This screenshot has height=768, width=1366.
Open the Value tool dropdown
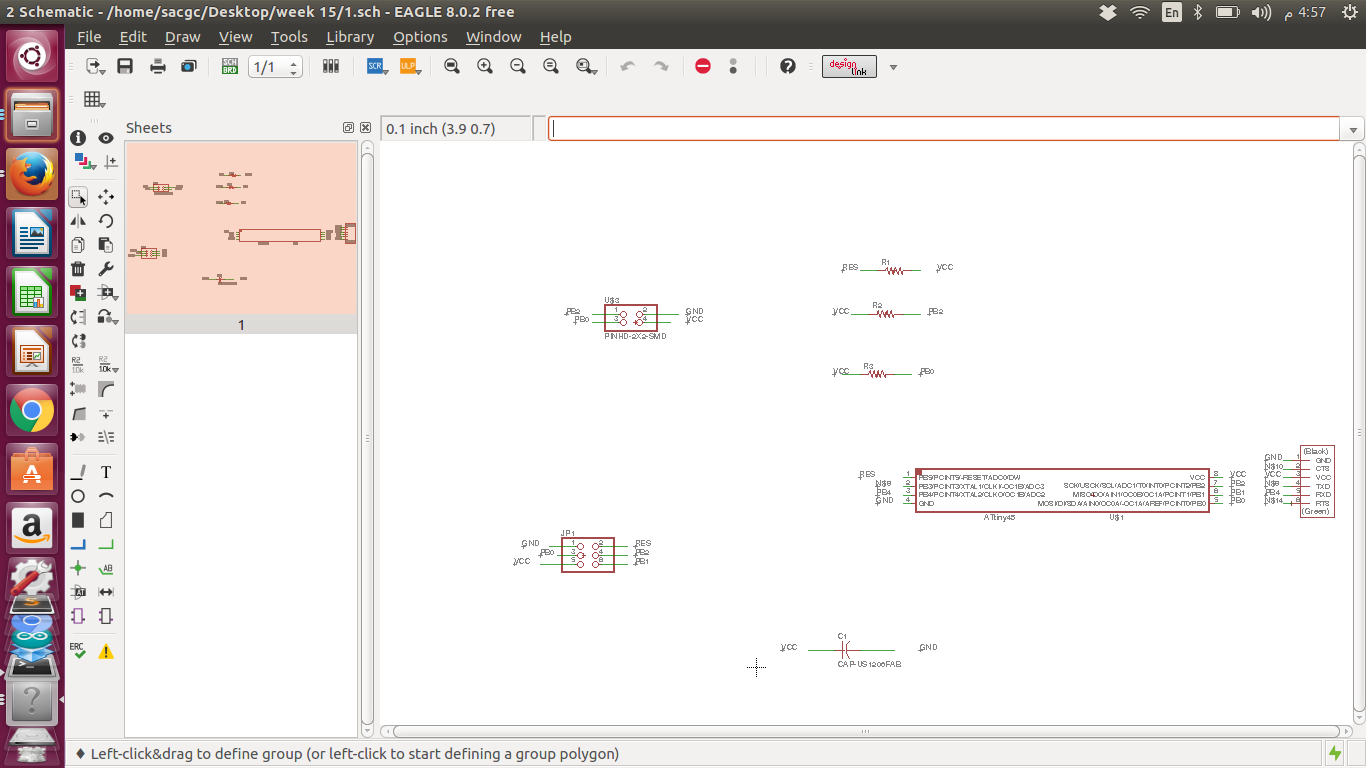point(106,365)
